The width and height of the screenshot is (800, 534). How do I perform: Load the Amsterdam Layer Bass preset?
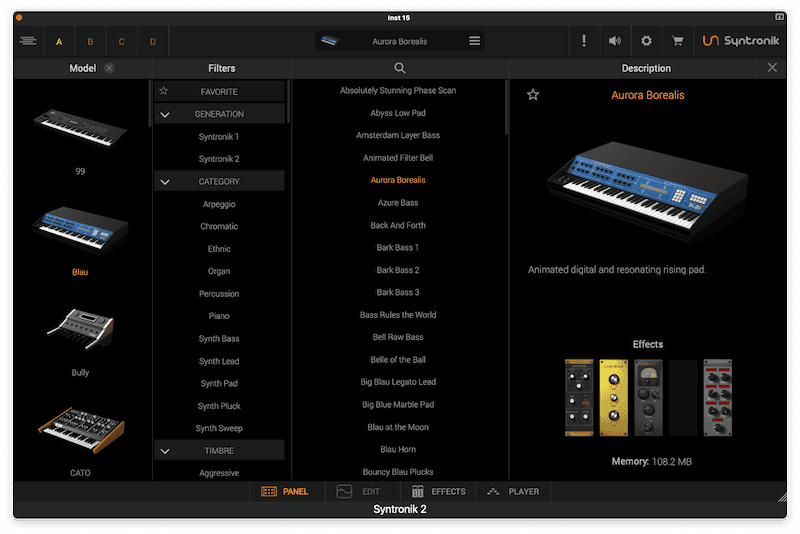click(398, 135)
